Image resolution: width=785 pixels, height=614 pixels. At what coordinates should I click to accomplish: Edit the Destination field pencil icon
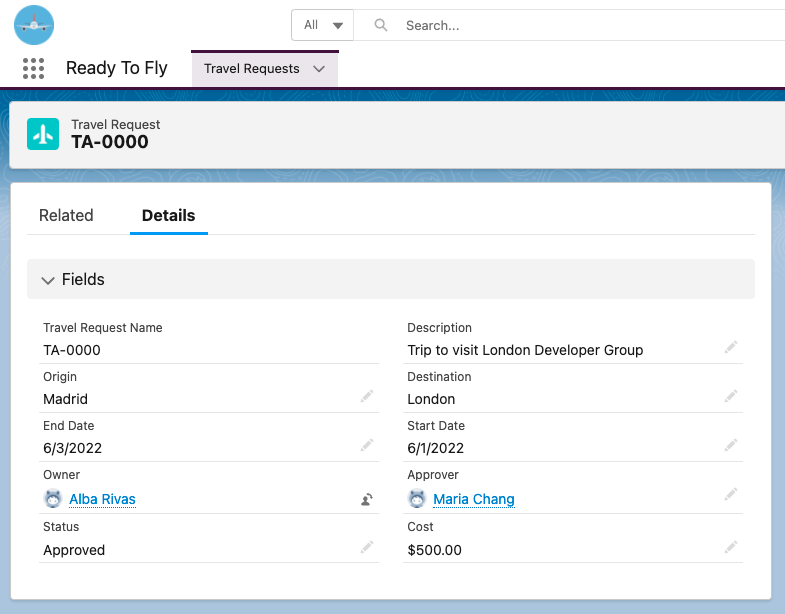730,396
